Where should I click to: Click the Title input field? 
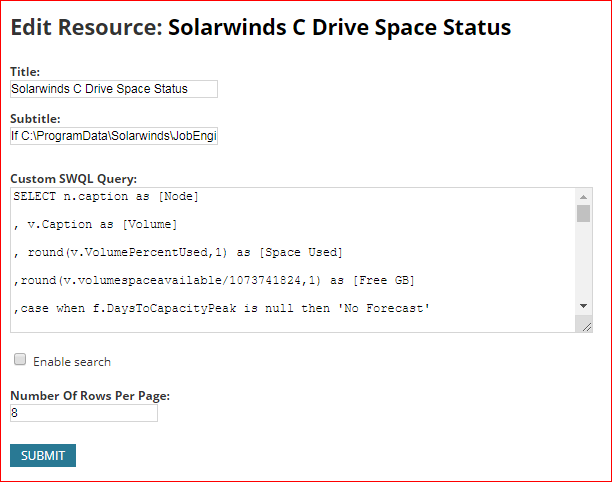[114, 89]
